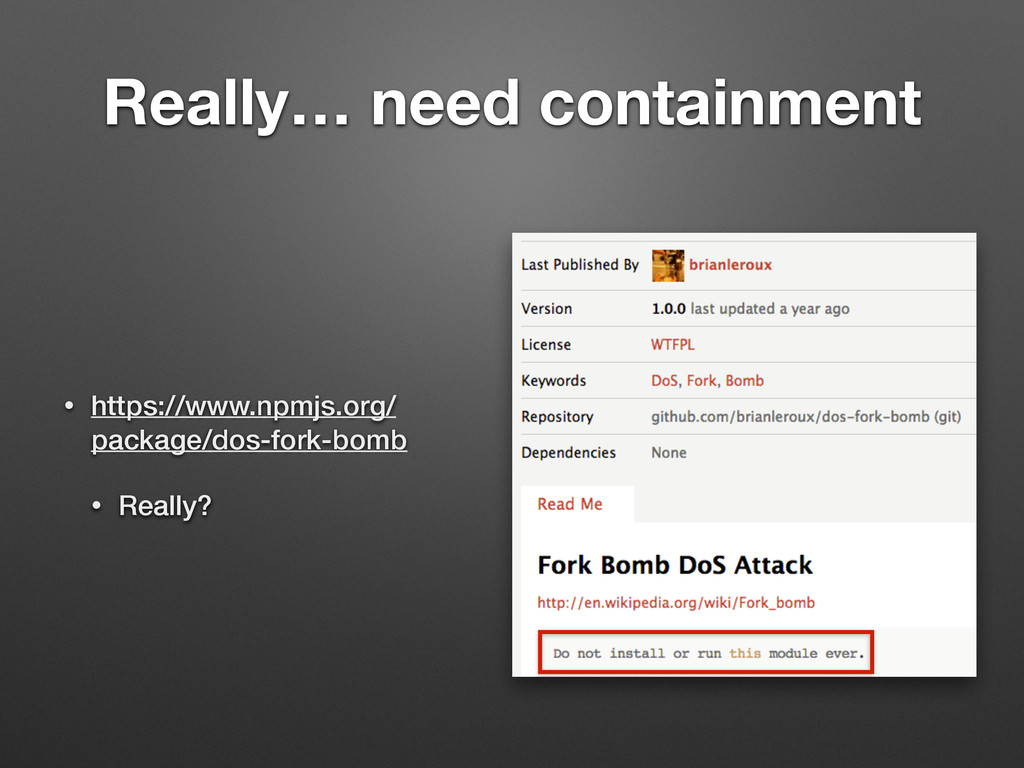
Task: Click the 'Really?' bullet text
Action: [x=165, y=506]
